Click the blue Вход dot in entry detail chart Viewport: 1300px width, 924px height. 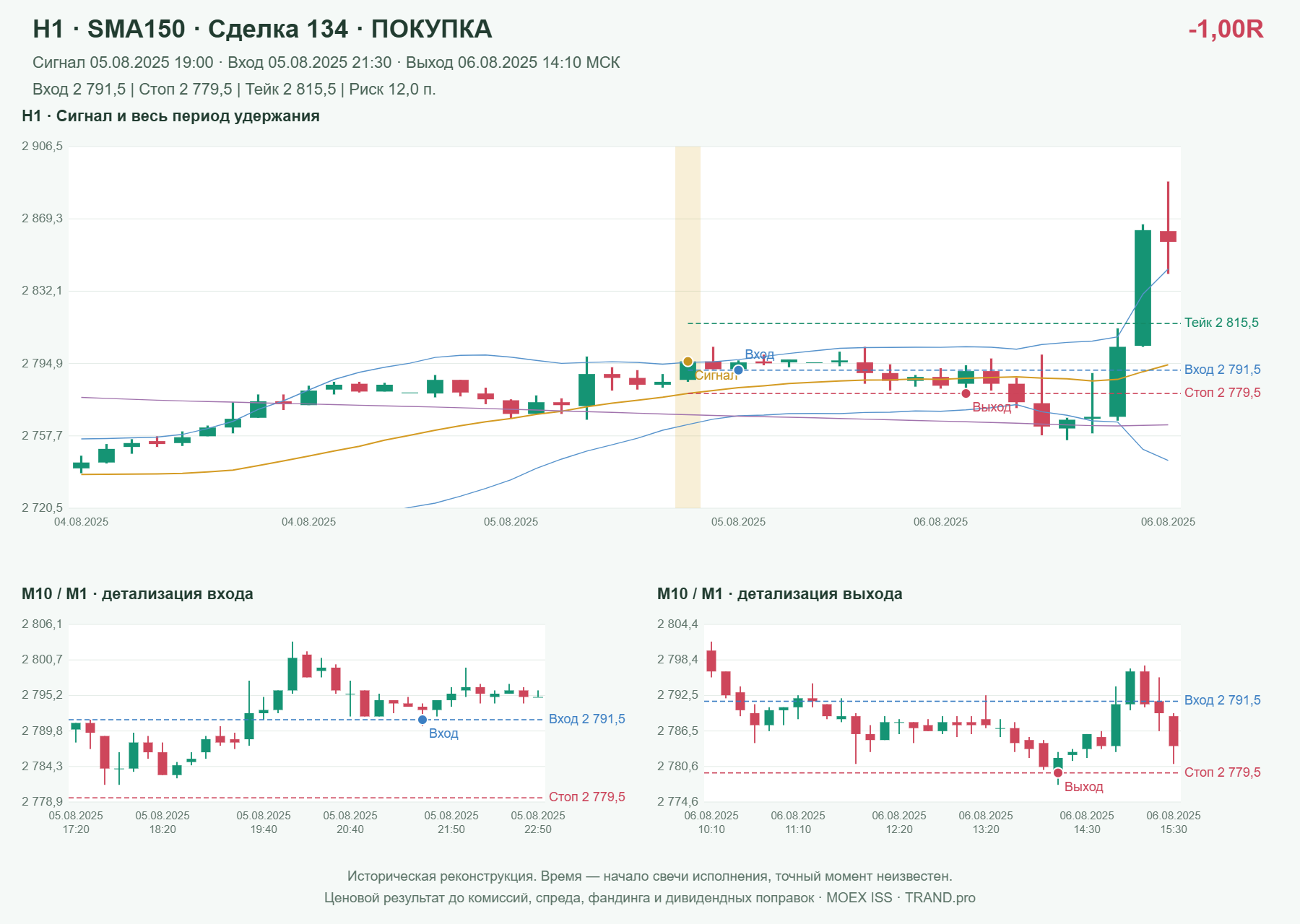[422, 720]
